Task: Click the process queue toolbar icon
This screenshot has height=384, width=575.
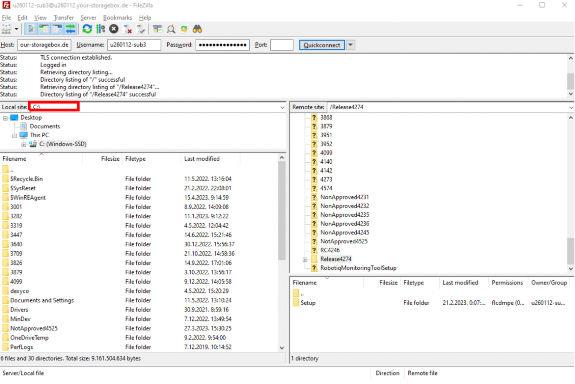Action: point(100,29)
